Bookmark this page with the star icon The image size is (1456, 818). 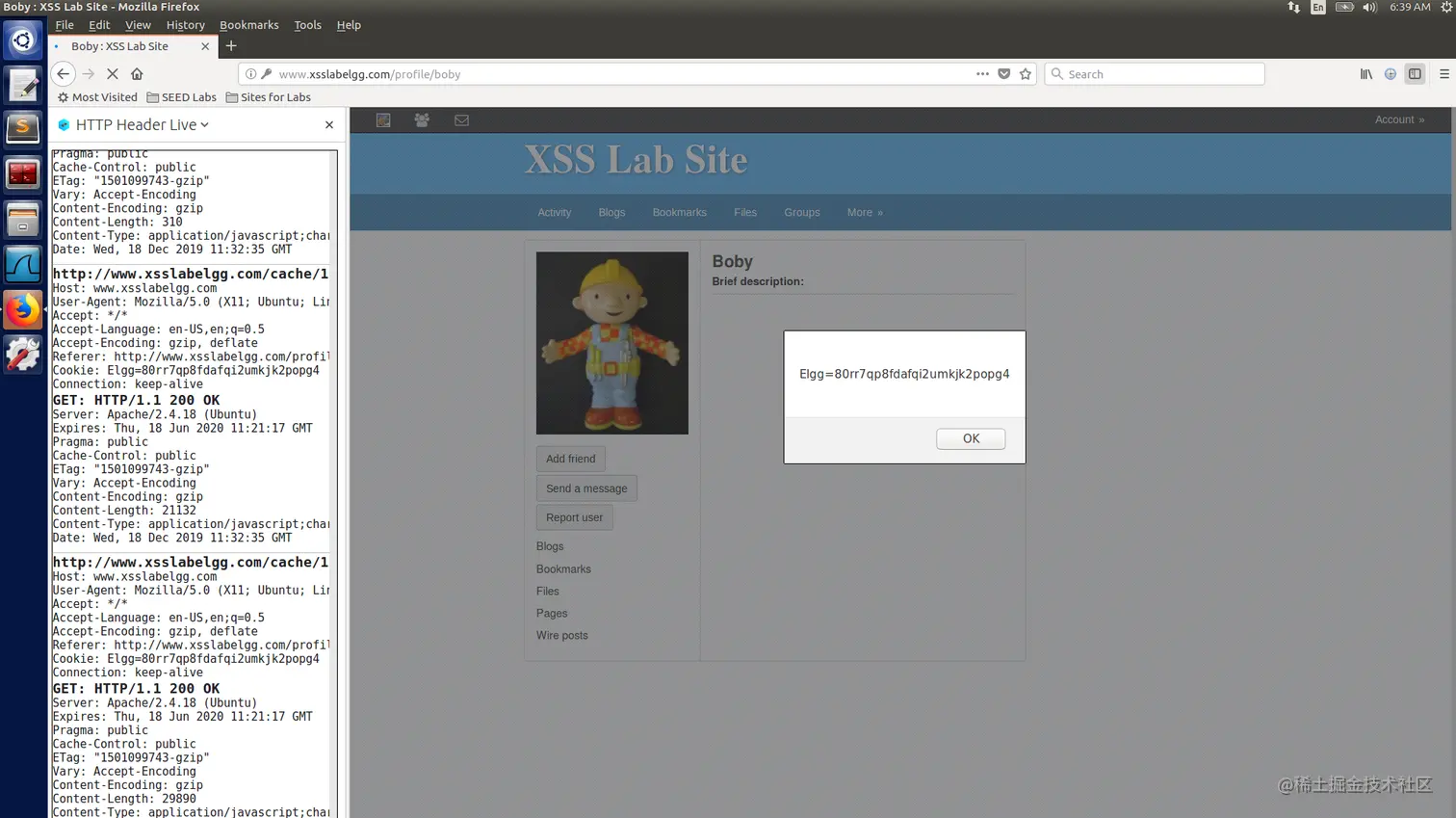1026,74
